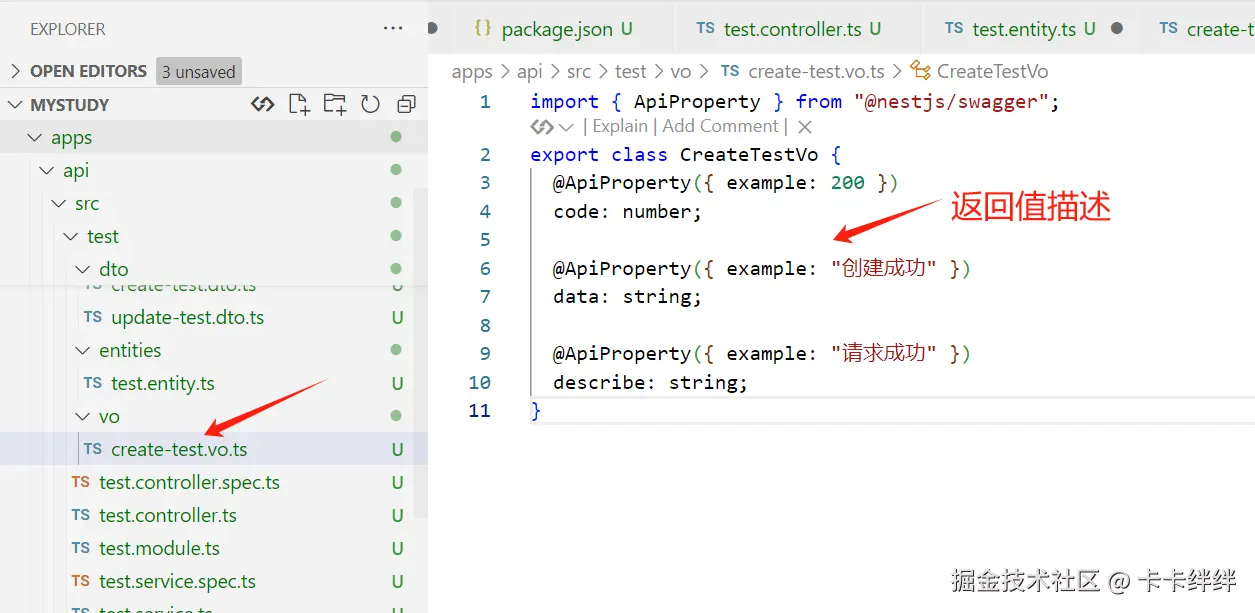This screenshot has width=1255, height=613.
Task: Collapse the dto folder
Action: tap(83, 269)
